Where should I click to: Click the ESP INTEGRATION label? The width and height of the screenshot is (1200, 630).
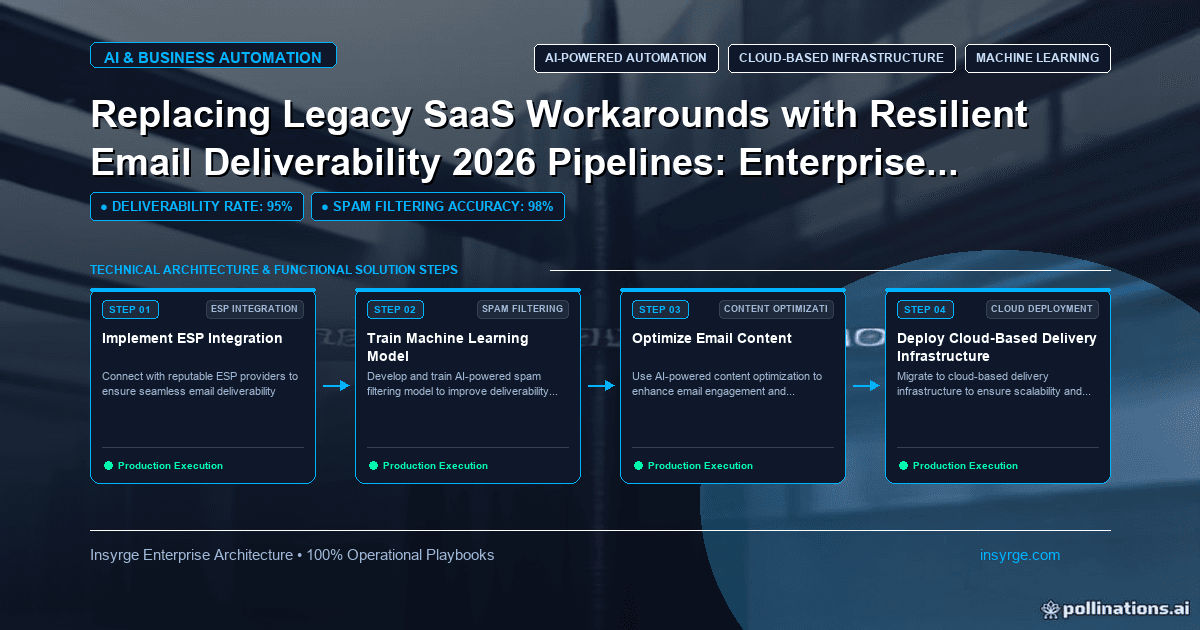(255, 309)
